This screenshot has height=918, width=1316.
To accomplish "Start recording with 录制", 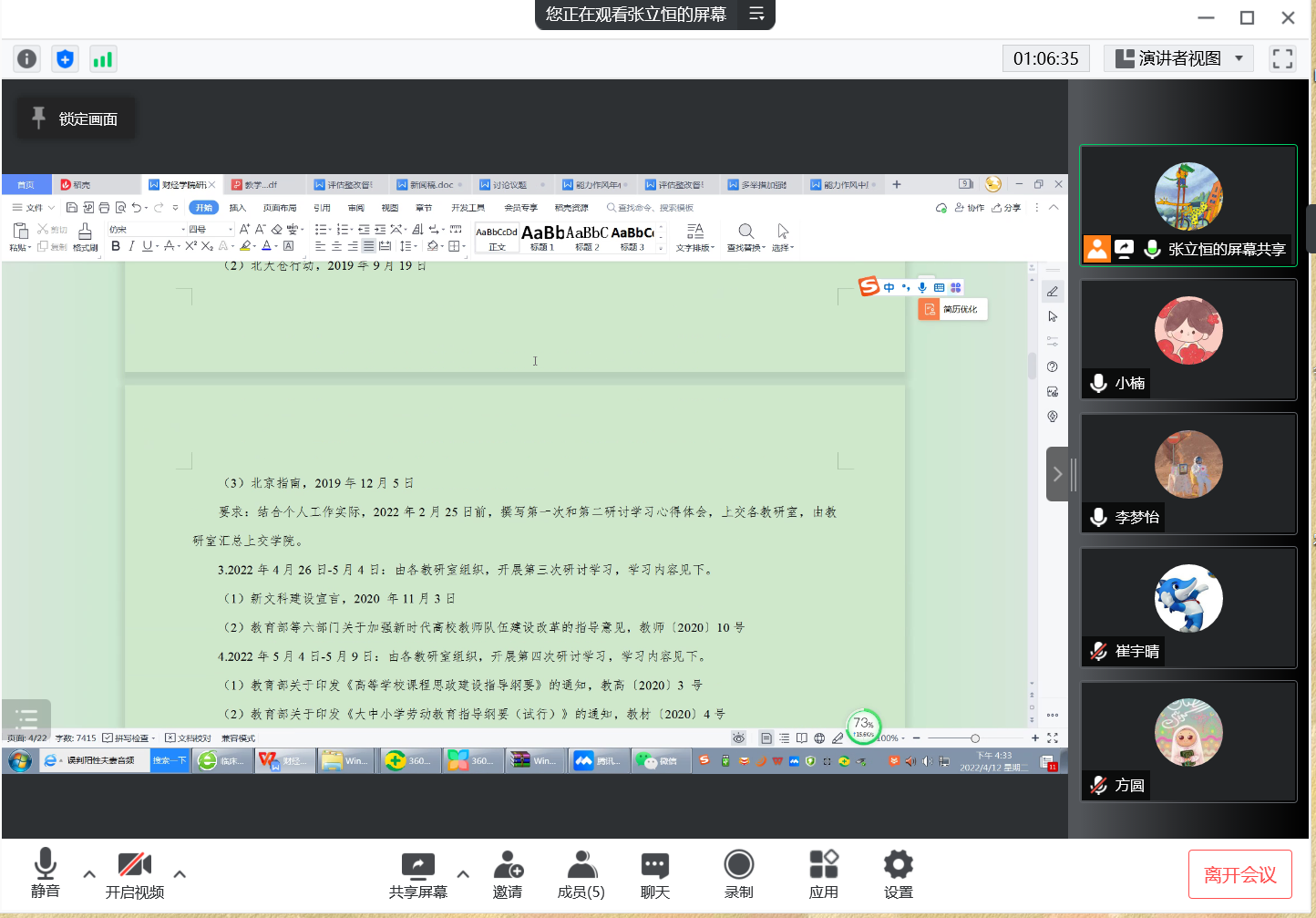I will click(x=738, y=874).
